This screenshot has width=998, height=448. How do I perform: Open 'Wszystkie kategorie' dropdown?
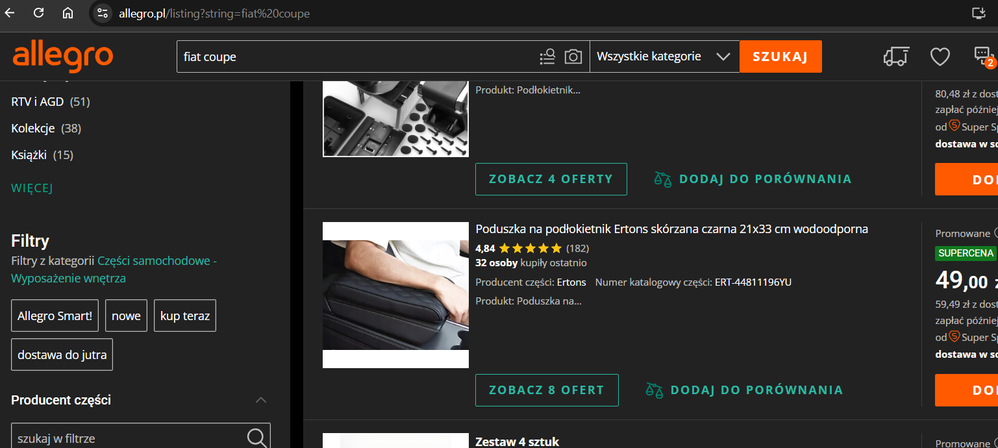coord(664,57)
